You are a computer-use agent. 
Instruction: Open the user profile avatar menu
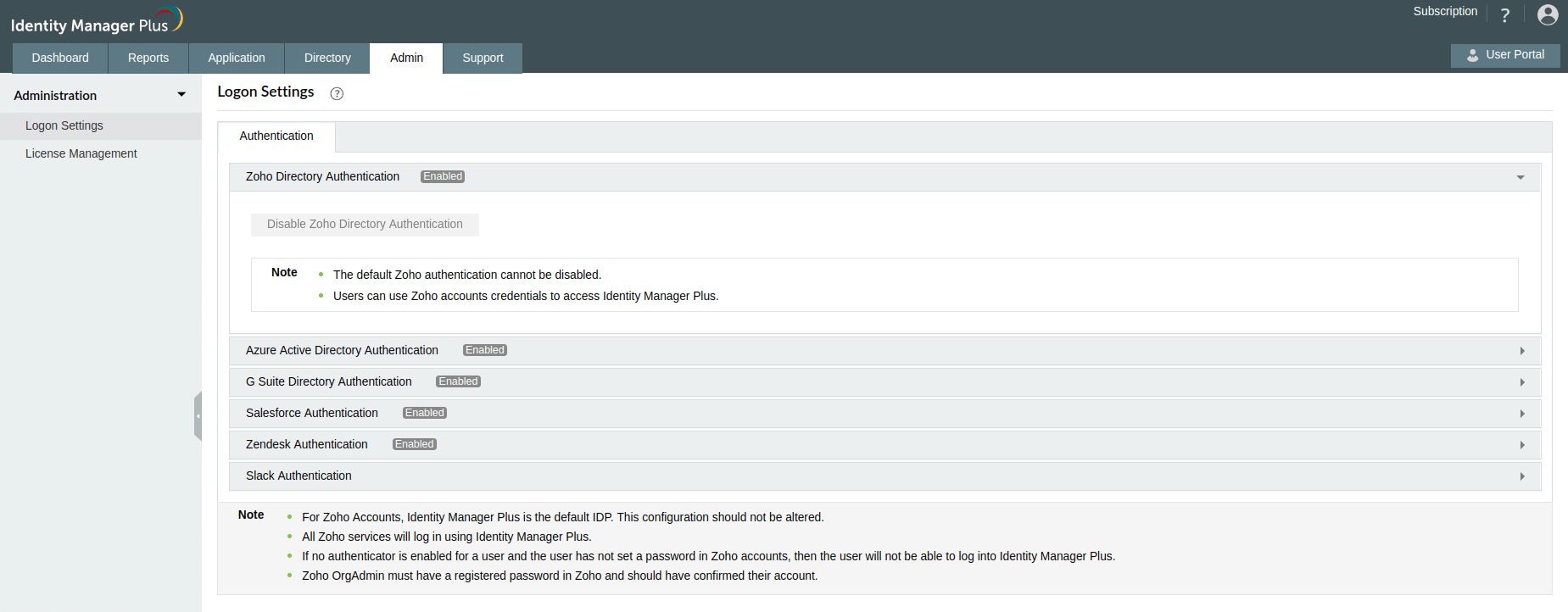tap(1548, 14)
